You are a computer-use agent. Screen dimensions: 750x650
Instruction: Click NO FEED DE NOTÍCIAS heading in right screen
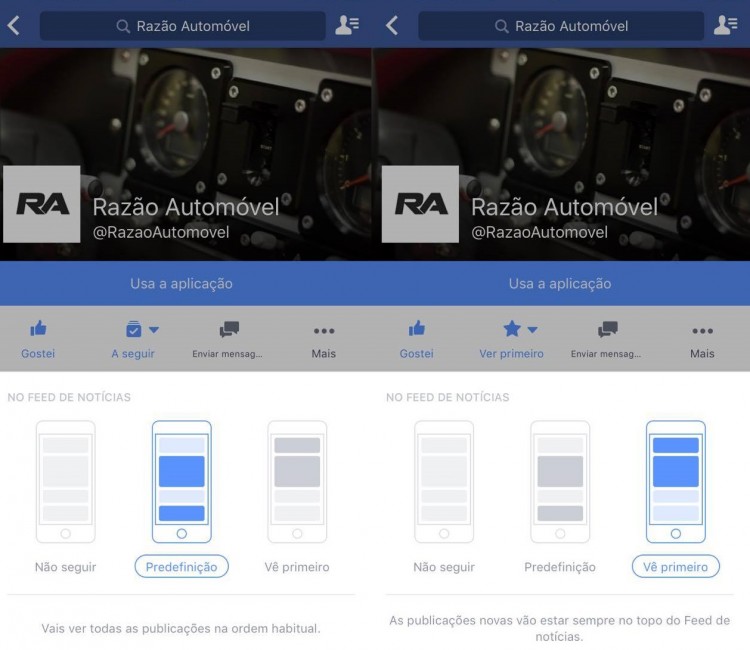point(447,397)
